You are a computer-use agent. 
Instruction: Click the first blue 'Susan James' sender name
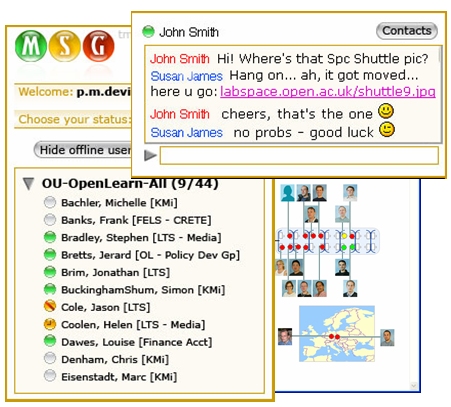187,76
